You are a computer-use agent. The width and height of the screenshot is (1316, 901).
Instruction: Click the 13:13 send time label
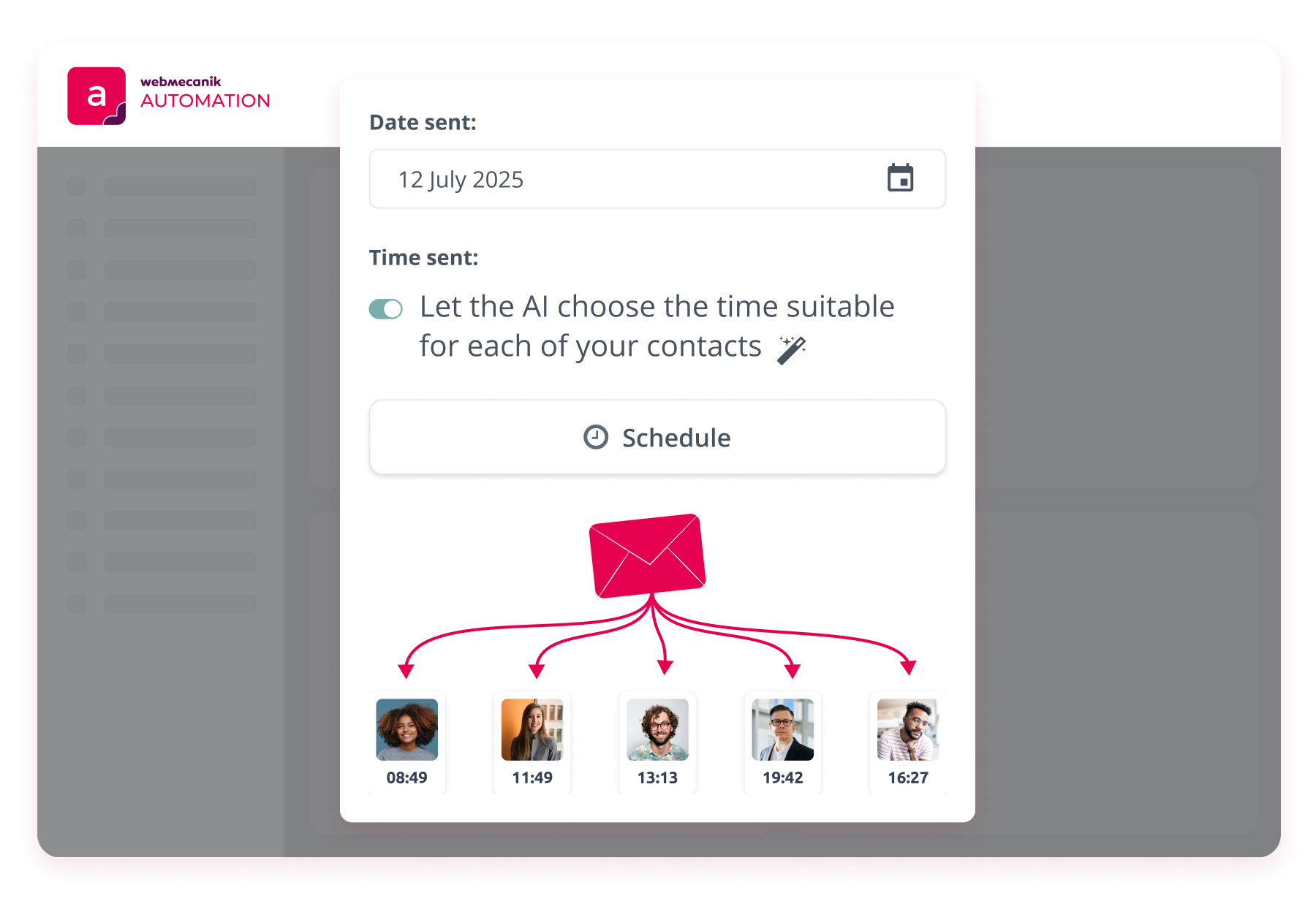[657, 778]
